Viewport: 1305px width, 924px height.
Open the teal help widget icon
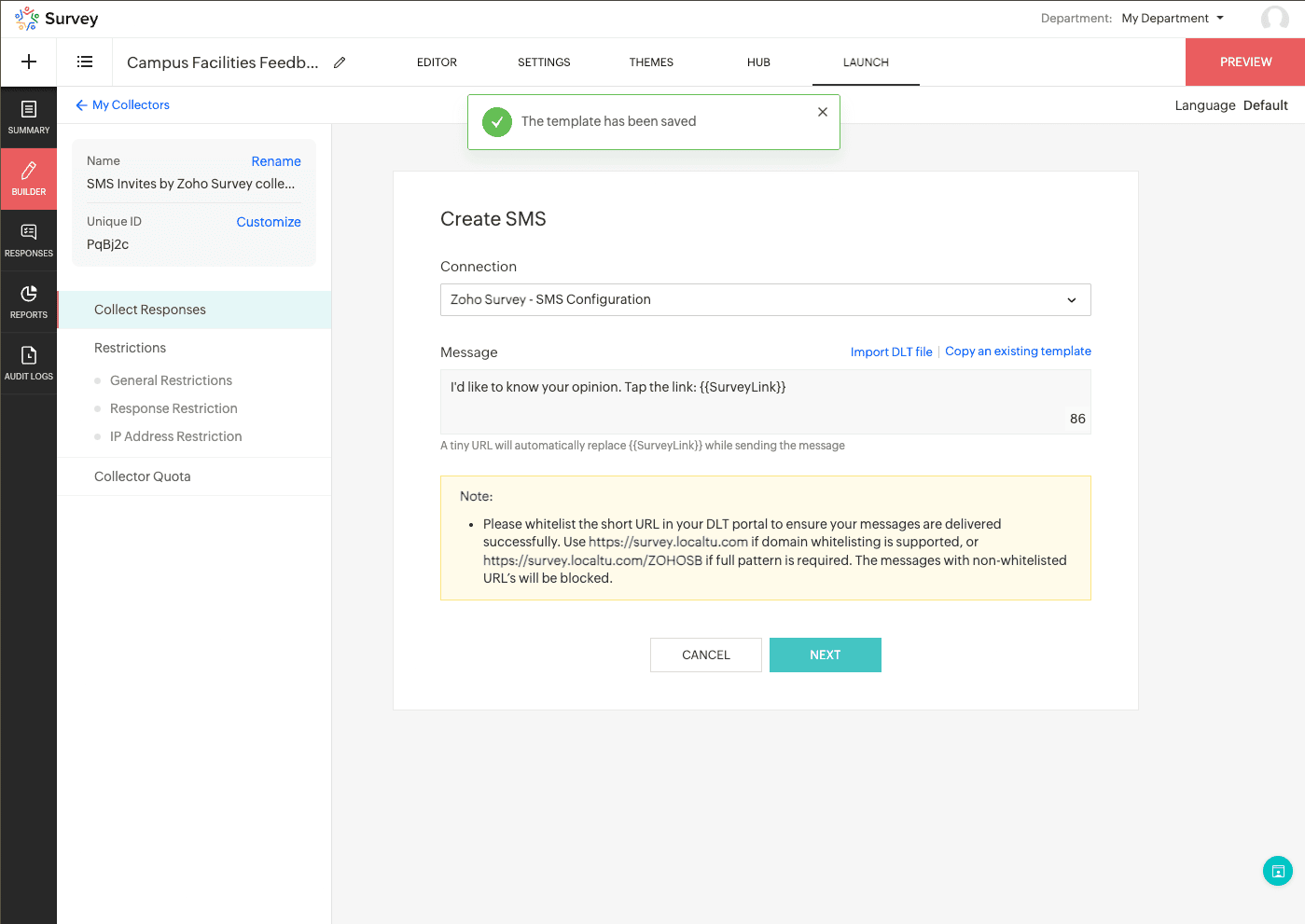coord(1277,871)
